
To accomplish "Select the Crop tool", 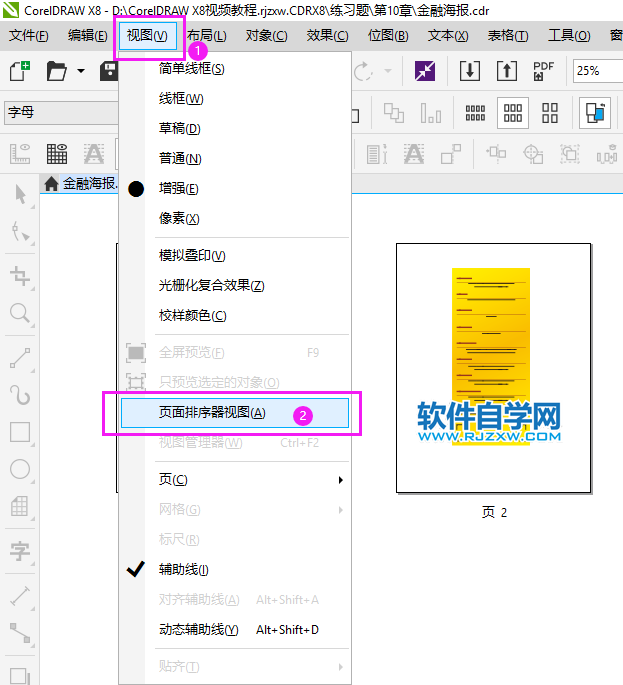I will (x=20, y=277).
